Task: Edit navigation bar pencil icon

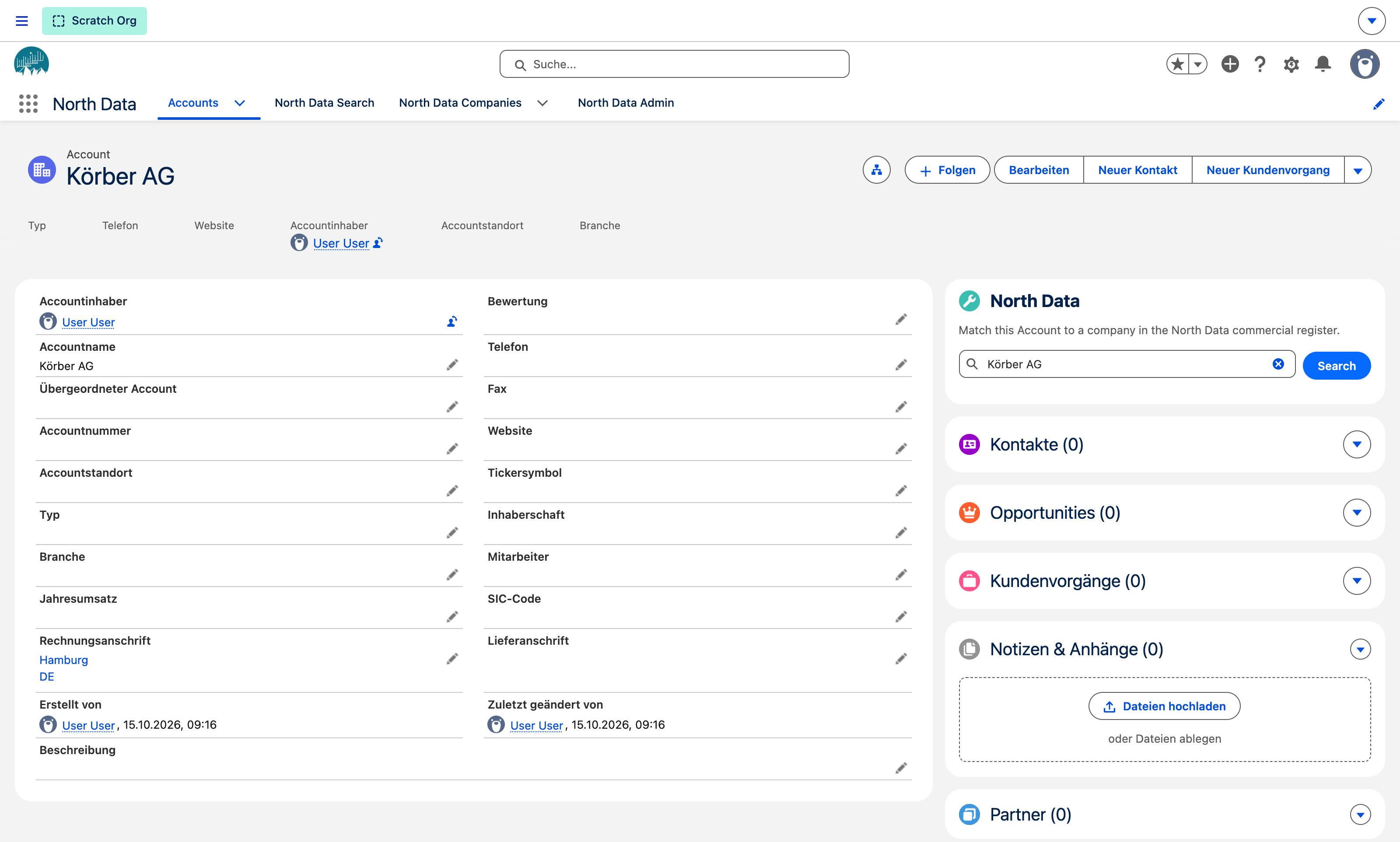Action: (x=1379, y=104)
